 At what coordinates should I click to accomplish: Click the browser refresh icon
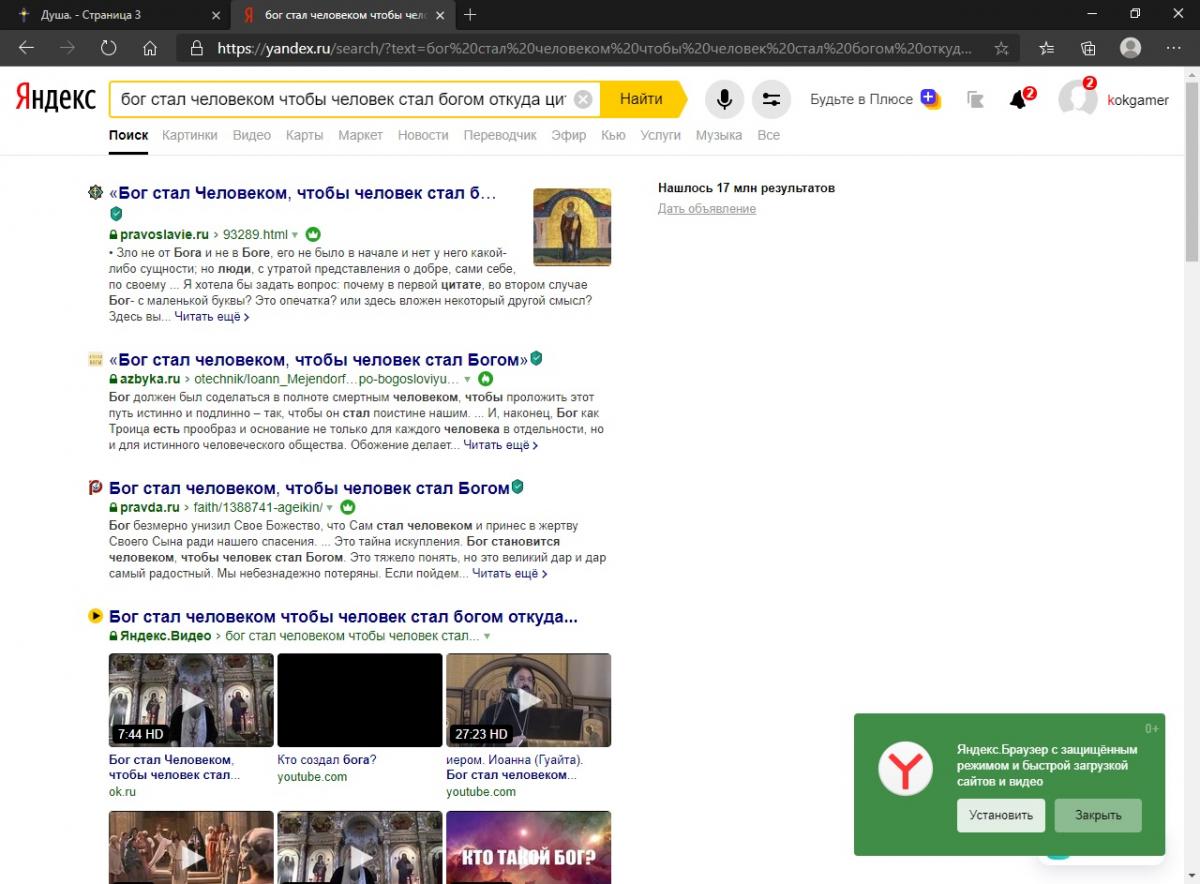pyautogui.click(x=108, y=48)
